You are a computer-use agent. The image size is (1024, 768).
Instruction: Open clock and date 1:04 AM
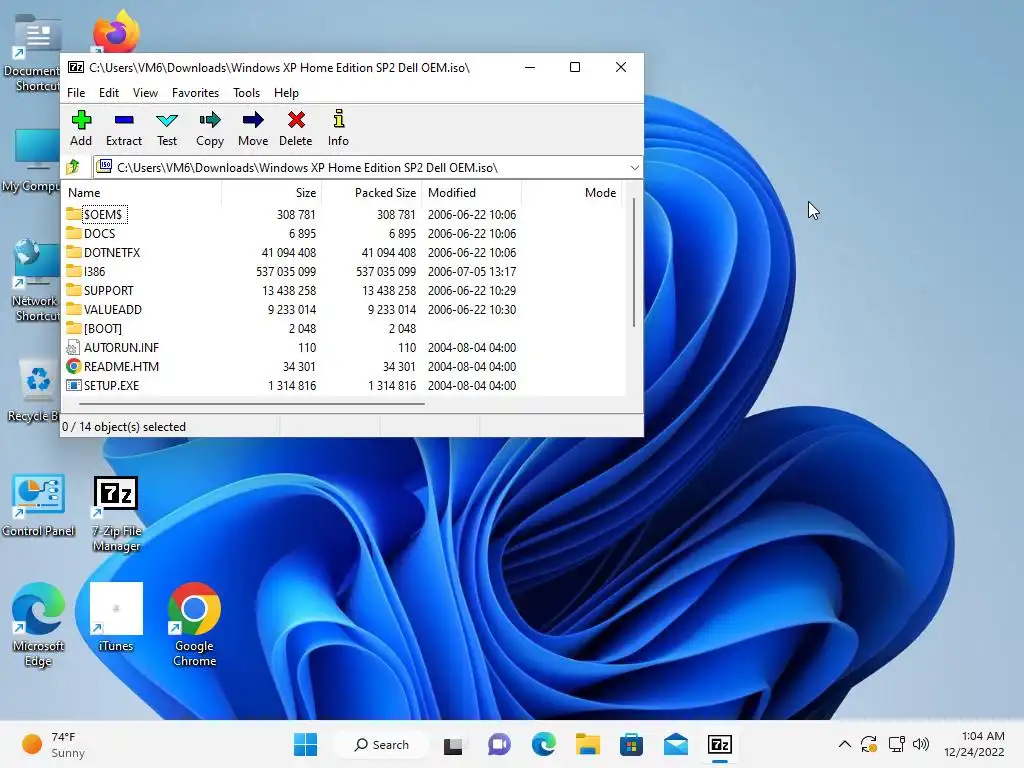click(974, 744)
